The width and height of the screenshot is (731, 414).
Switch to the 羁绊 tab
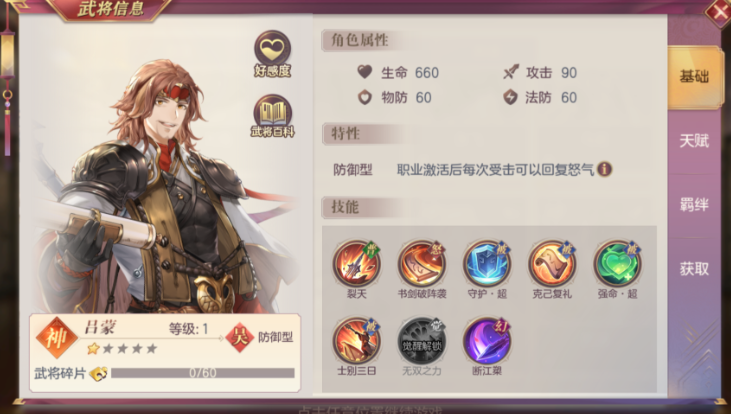point(694,205)
